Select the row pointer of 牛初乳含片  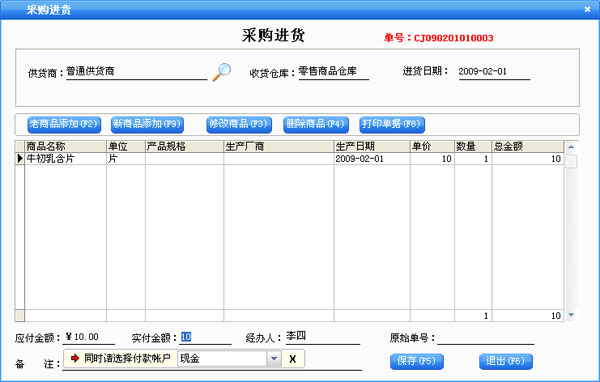click(20, 158)
